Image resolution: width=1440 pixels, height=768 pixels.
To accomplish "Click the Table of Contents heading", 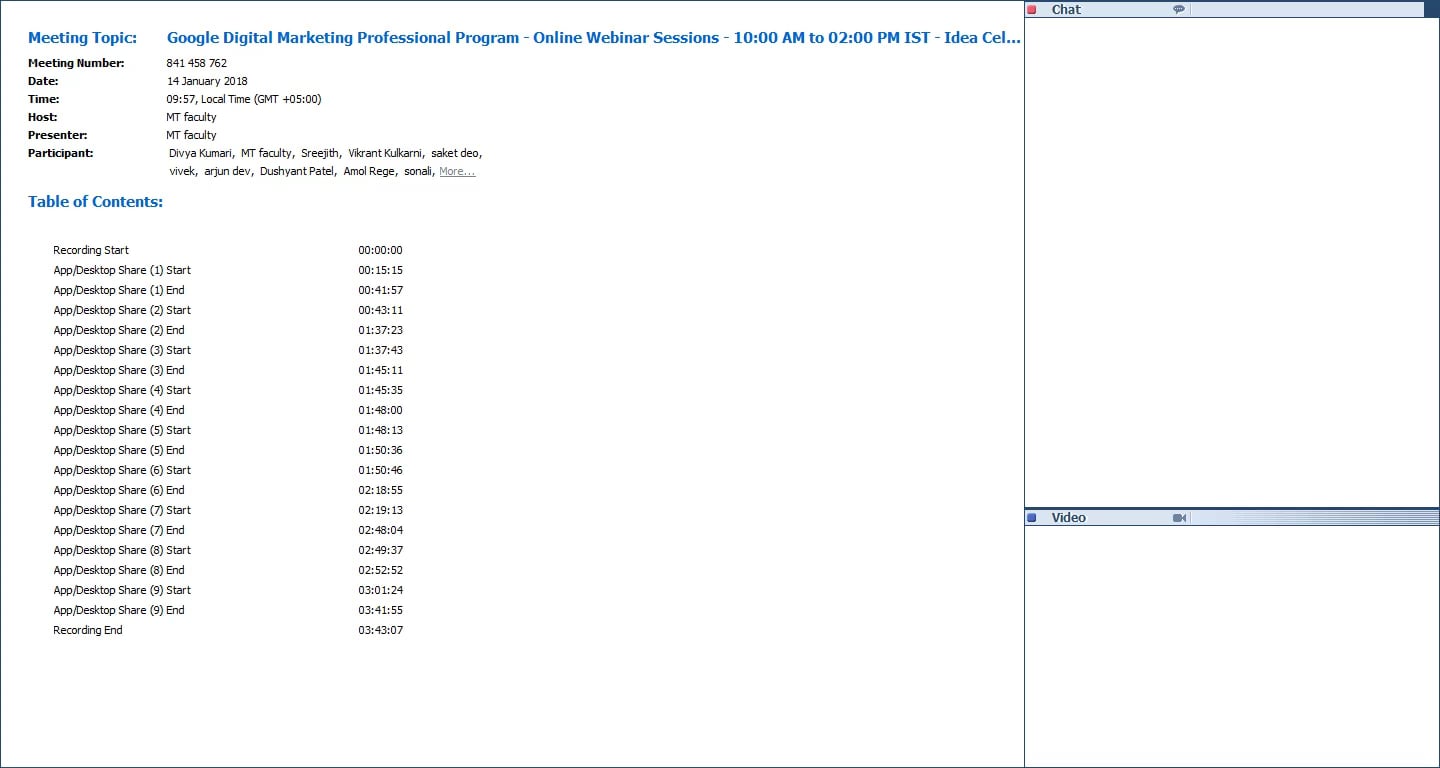I will [95, 202].
